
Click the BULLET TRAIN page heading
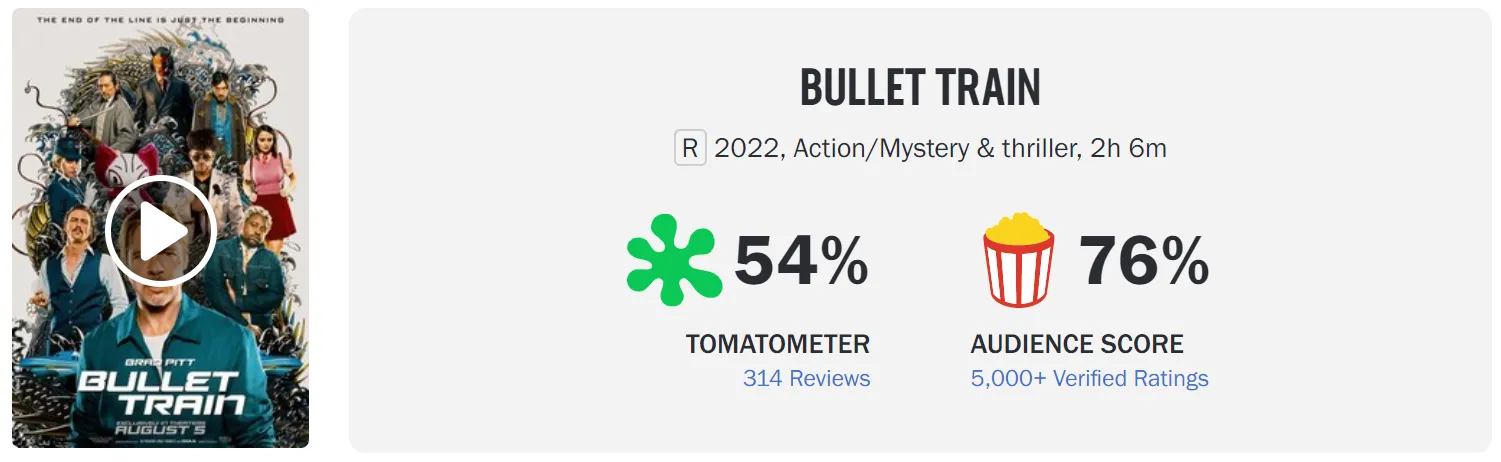coord(920,88)
